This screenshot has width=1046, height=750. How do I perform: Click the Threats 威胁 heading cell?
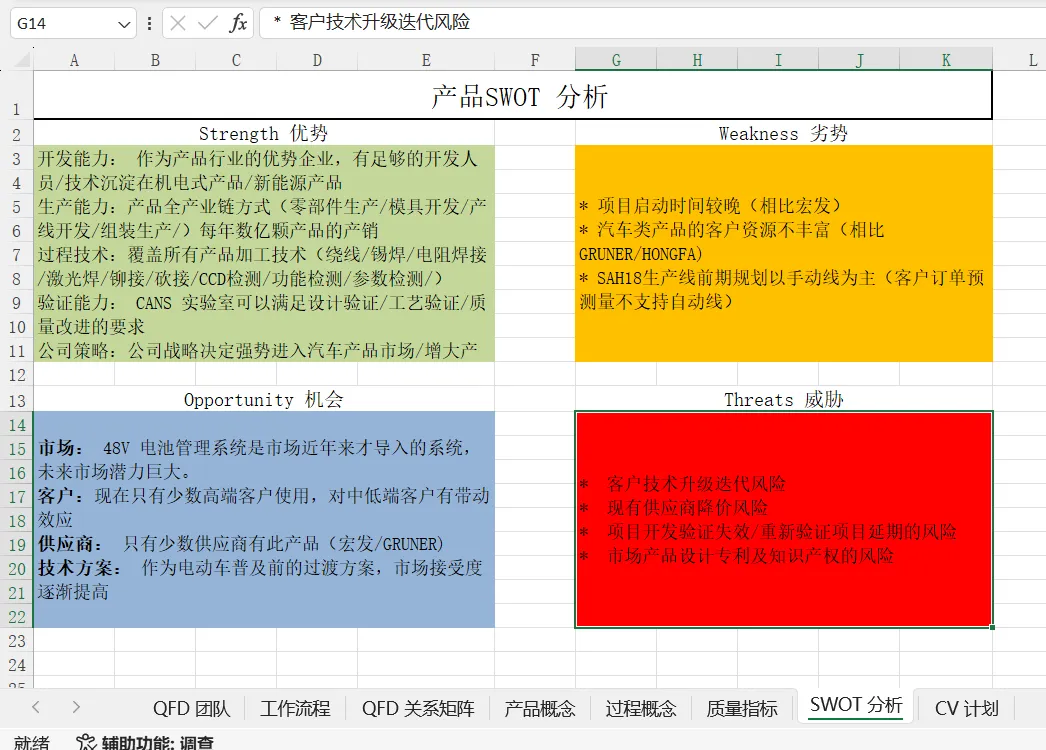click(783, 399)
